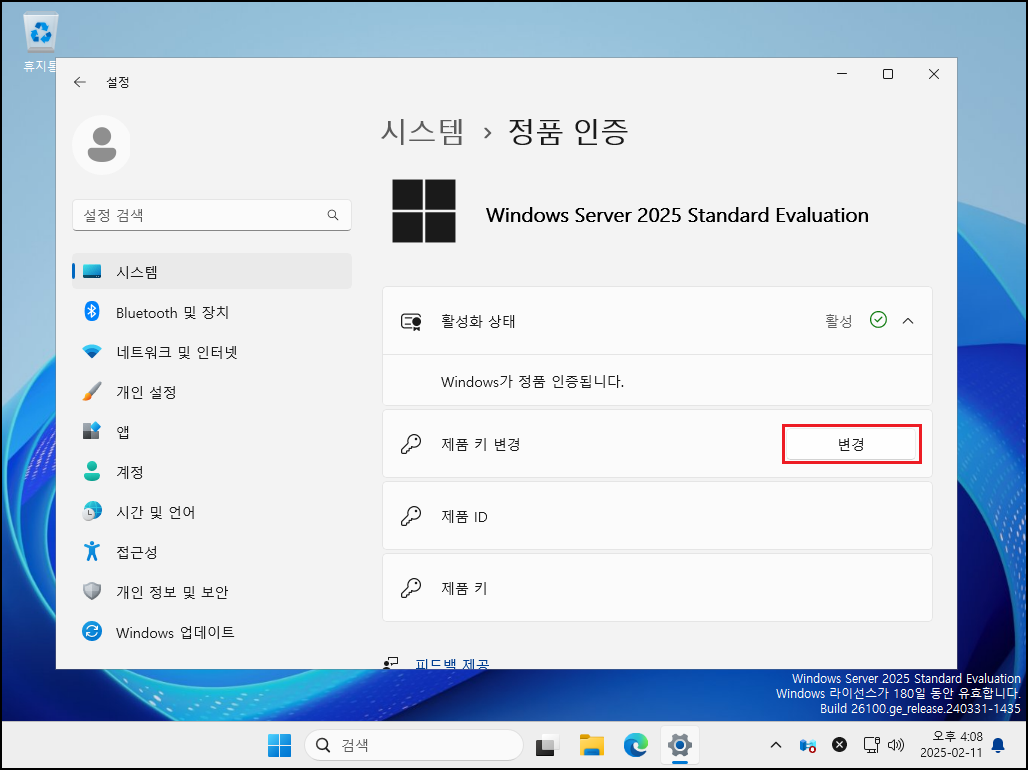The image size is (1028, 770).
Task: Open the 휴지통 recycle bin on desktop
Action: pyautogui.click(x=40, y=41)
